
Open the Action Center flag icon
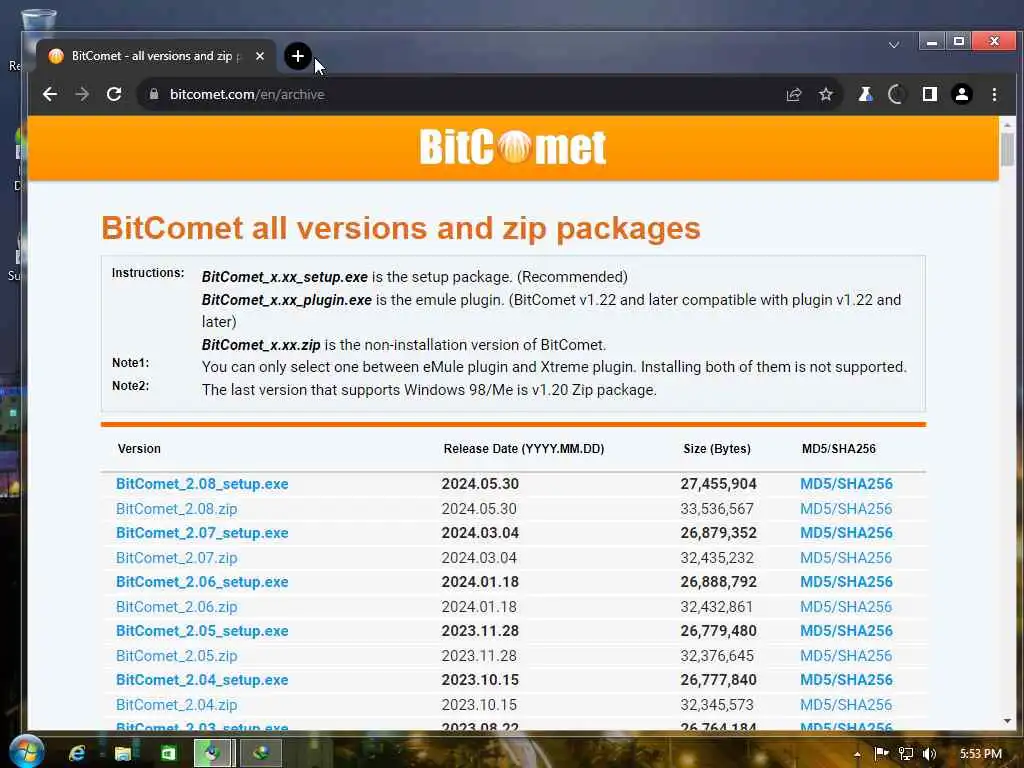[x=881, y=754]
